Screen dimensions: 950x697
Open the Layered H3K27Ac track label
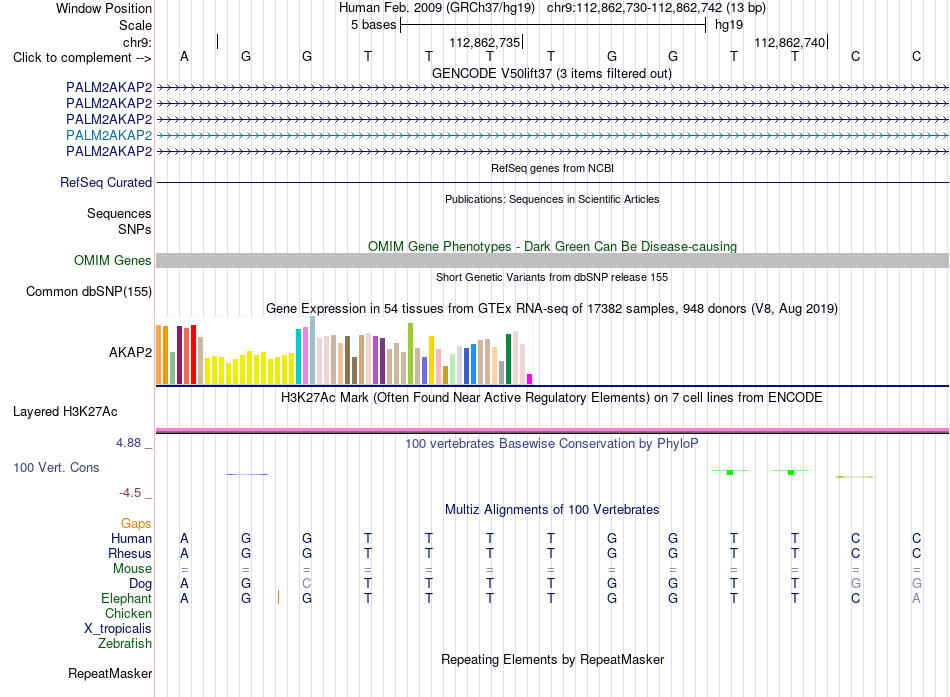tap(65, 412)
